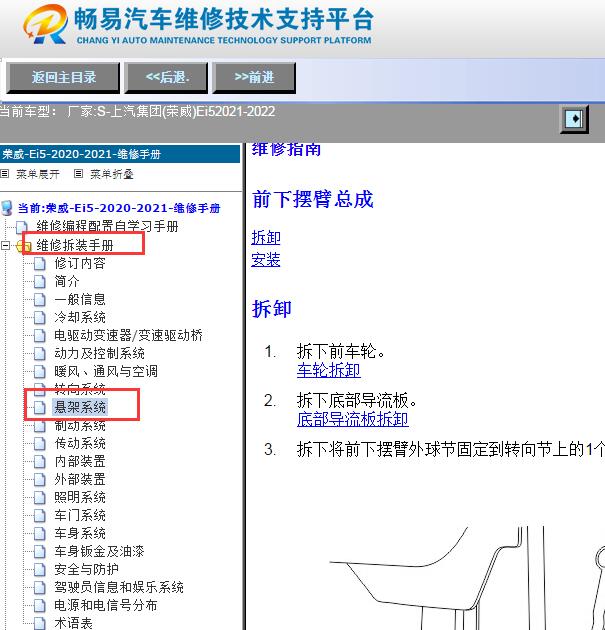Click the page icon beside 外部装置
The image size is (605, 630).
(39, 479)
